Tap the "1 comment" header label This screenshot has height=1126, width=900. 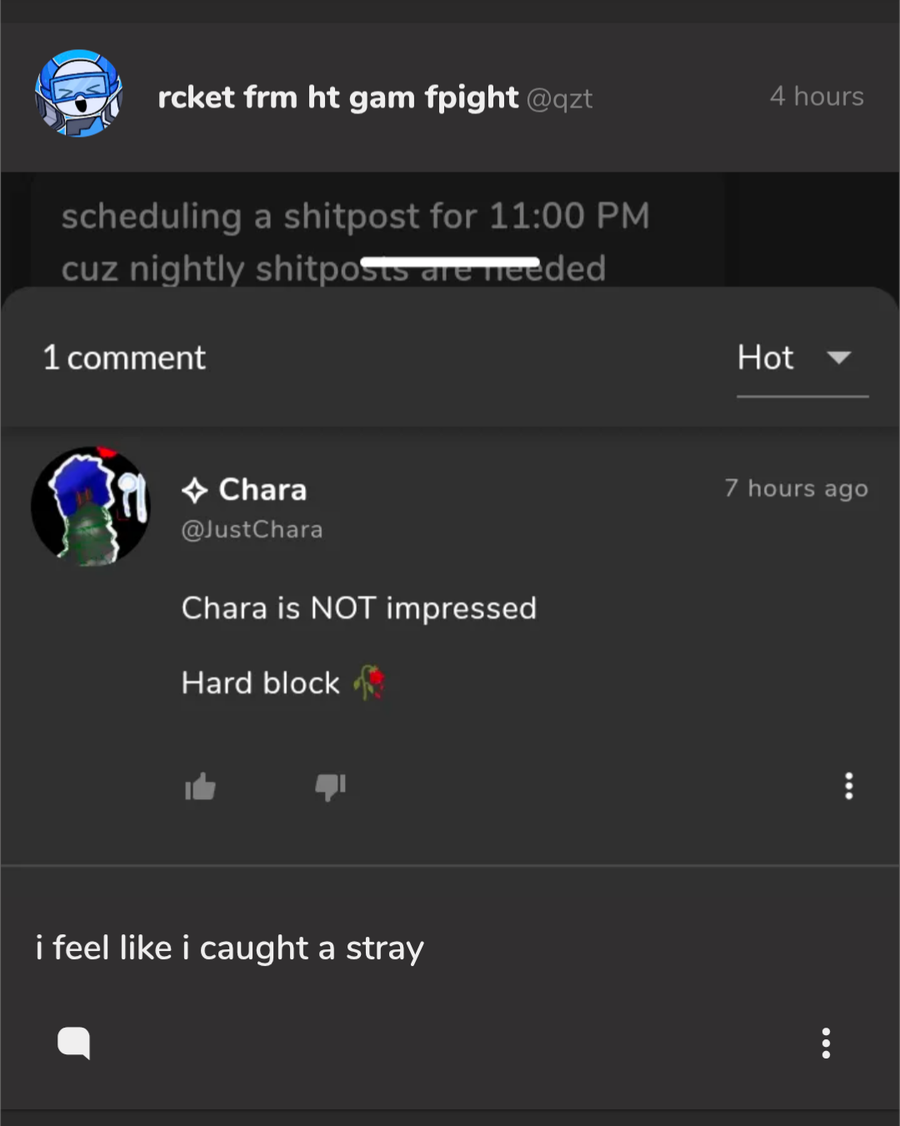tap(124, 358)
